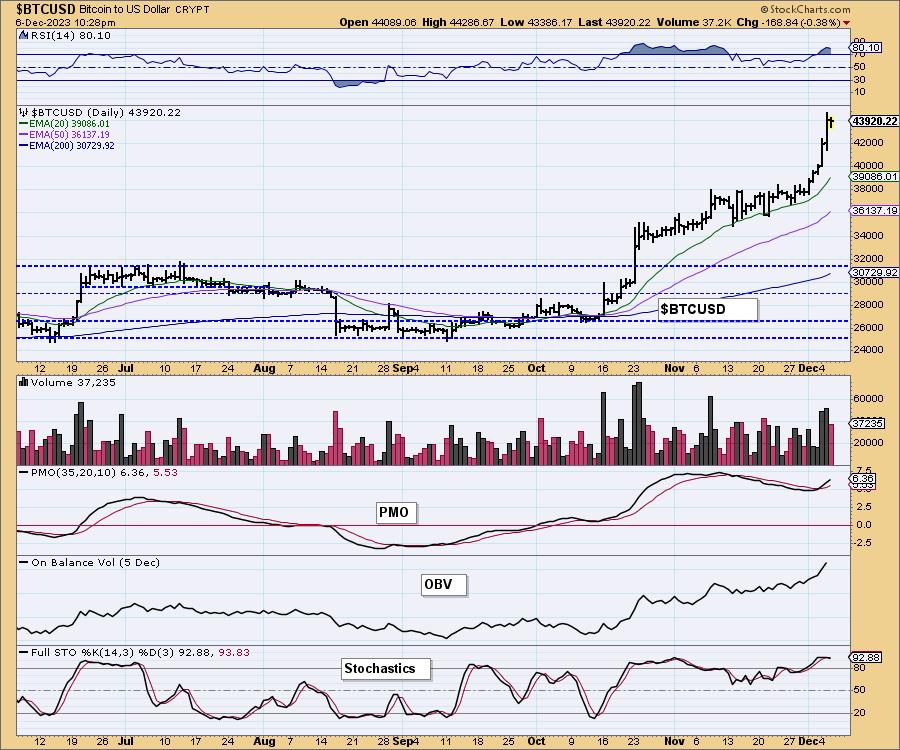Click the 37235 volume tag on axis

click(x=867, y=423)
